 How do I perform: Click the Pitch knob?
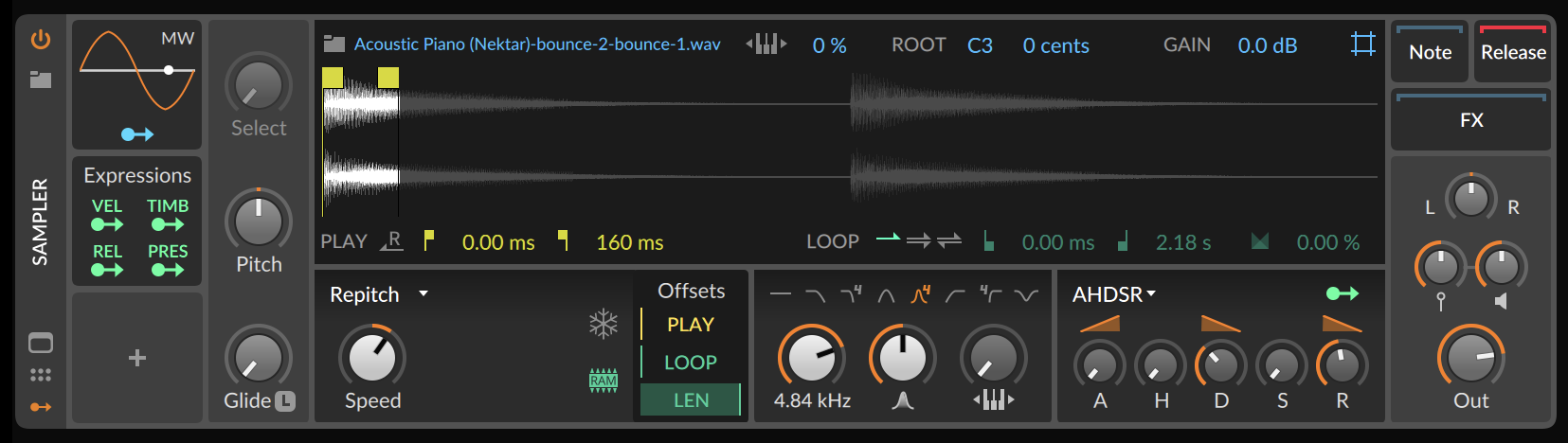pos(258,221)
